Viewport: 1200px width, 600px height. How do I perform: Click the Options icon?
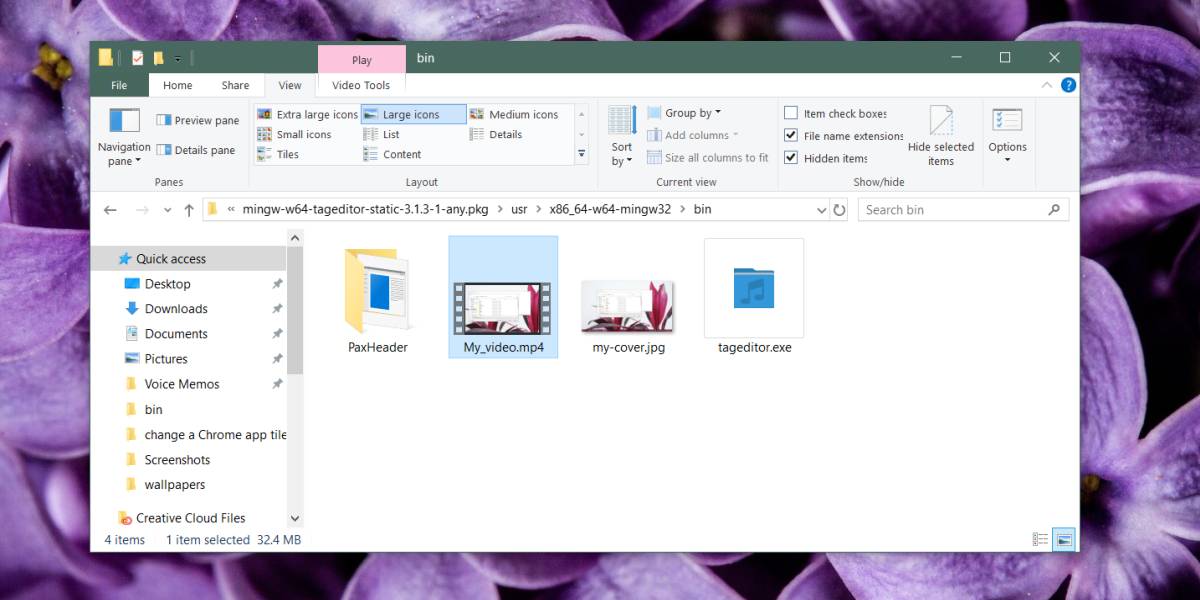pos(1007,121)
